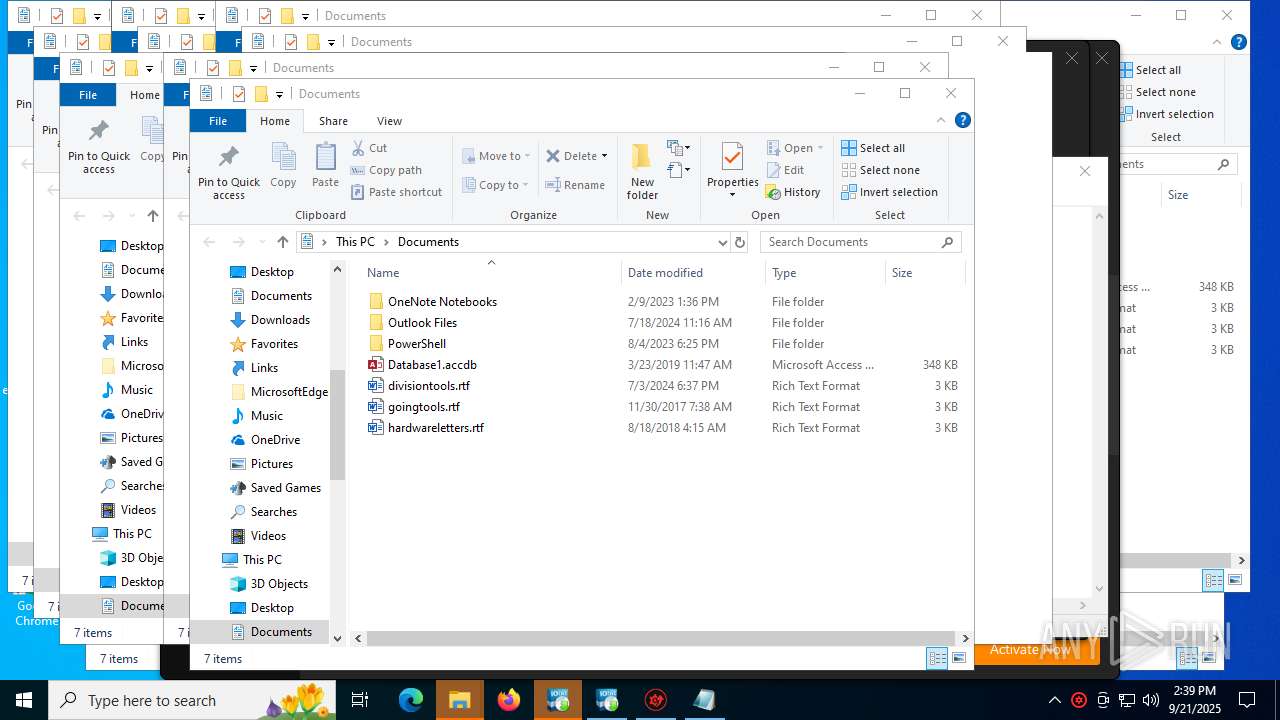Create a New folder from the ribbon

tap(642, 172)
